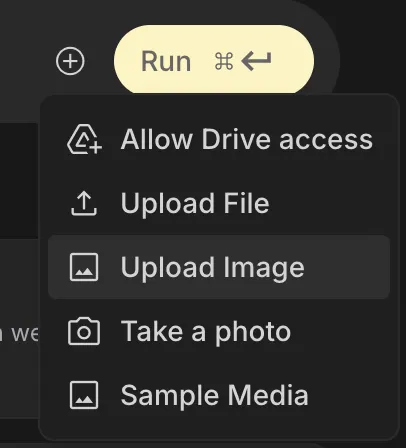This screenshot has height=448, width=406.
Task: Choose Upload File from the menu
Action: pyautogui.click(x=219, y=203)
